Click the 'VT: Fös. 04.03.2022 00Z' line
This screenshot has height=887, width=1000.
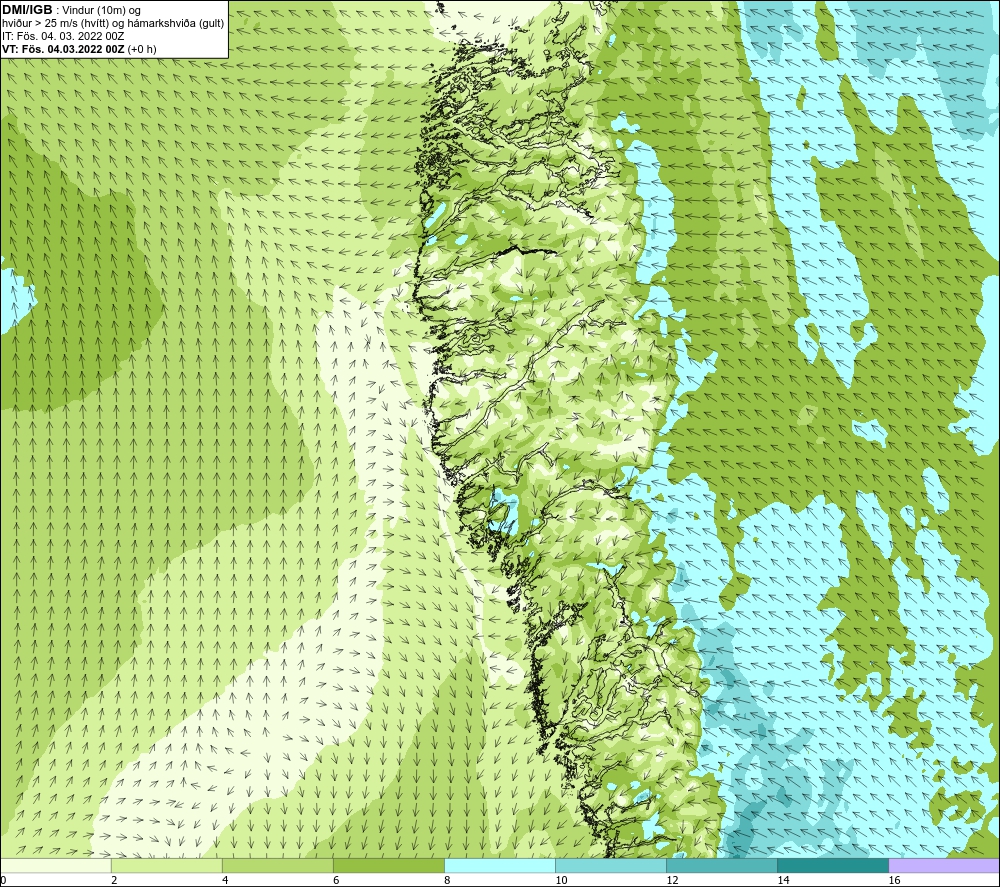pyautogui.click(x=63, y=49)
